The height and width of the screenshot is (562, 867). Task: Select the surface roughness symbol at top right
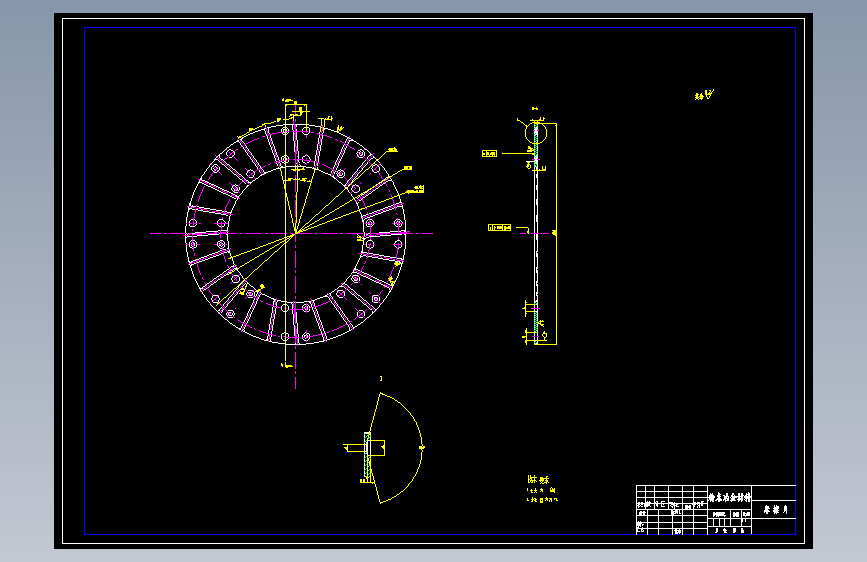(x=704, y=95)
